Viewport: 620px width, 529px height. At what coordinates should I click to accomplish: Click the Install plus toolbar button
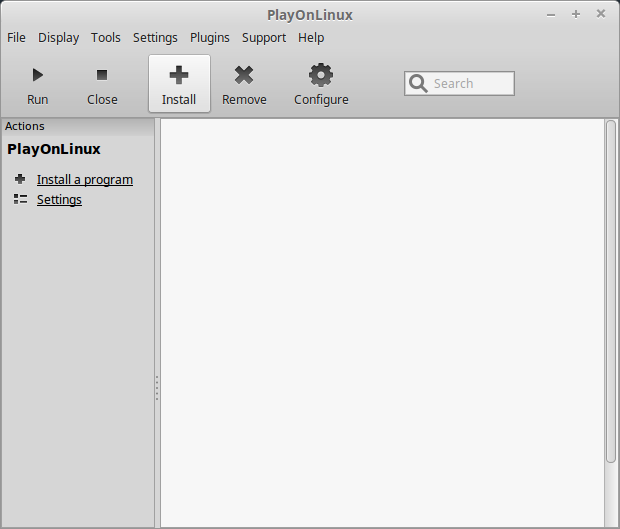pos(179,83)
